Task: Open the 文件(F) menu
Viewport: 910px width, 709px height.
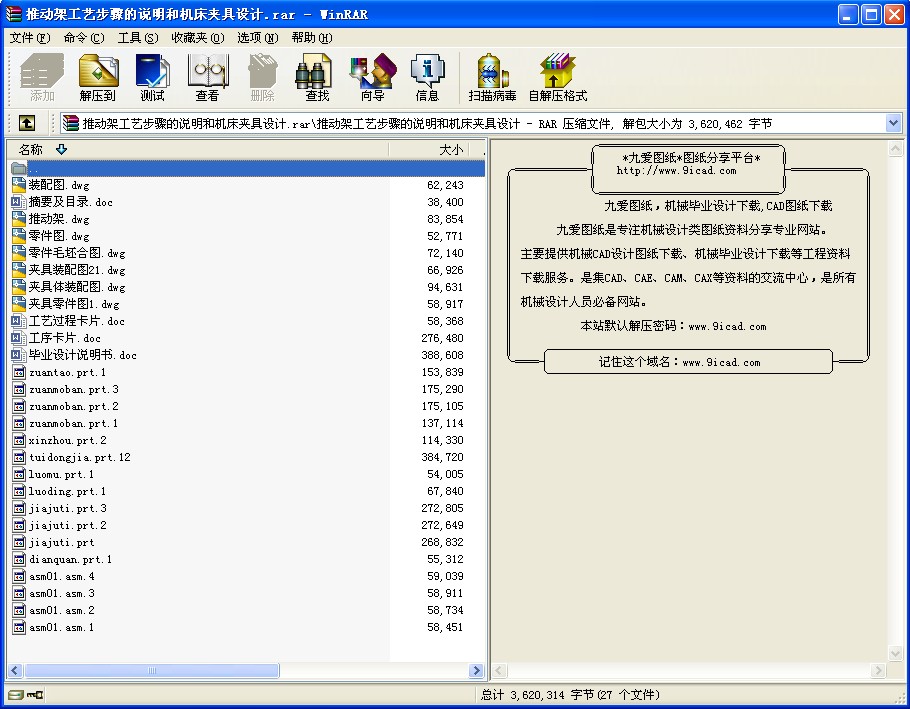Action: tap(30, 38)
